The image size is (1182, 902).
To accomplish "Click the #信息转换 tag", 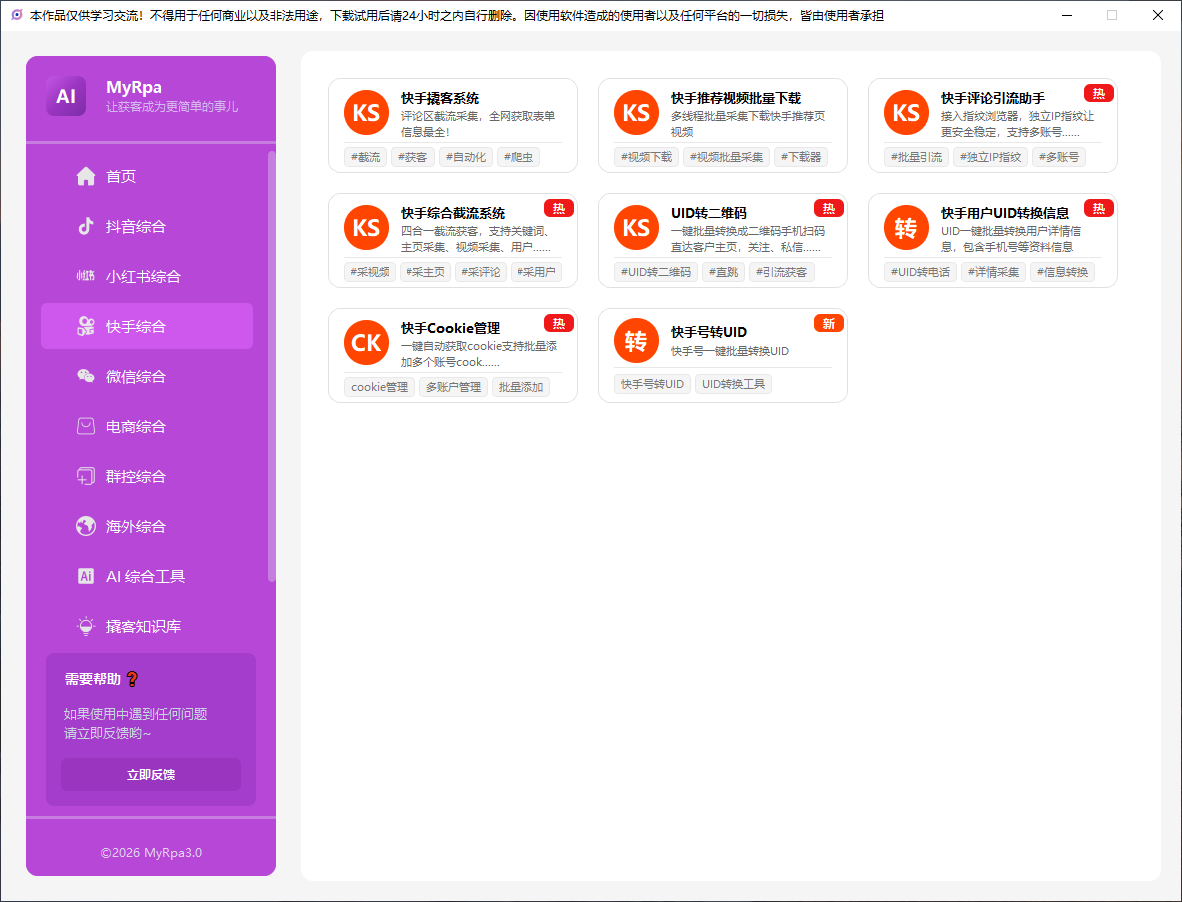I will [1063, 272].
